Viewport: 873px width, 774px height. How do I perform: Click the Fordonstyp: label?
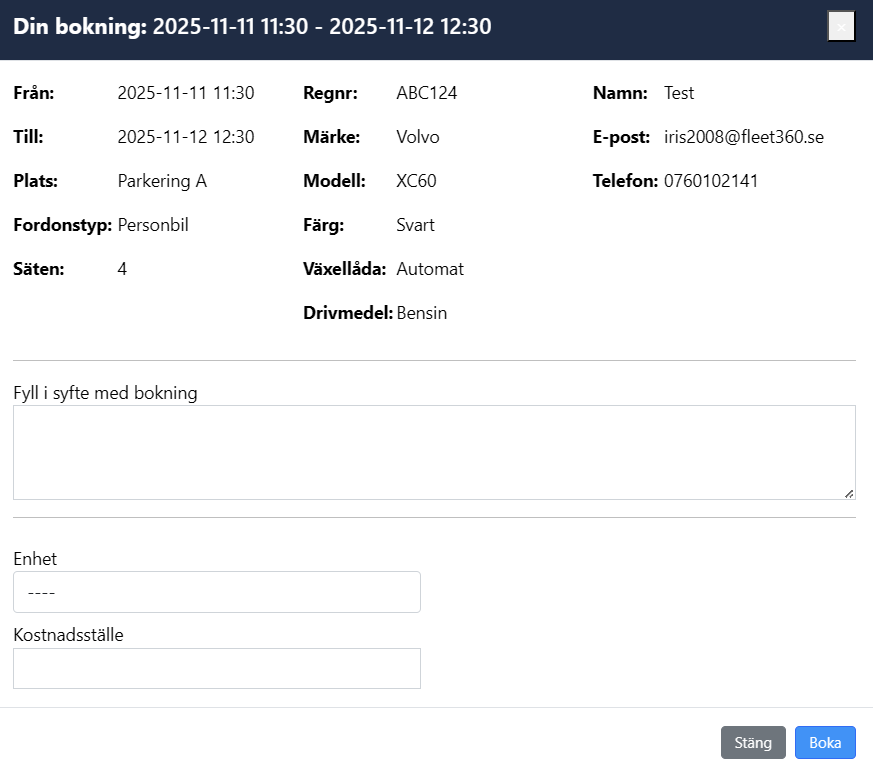(x=63, y=224)
